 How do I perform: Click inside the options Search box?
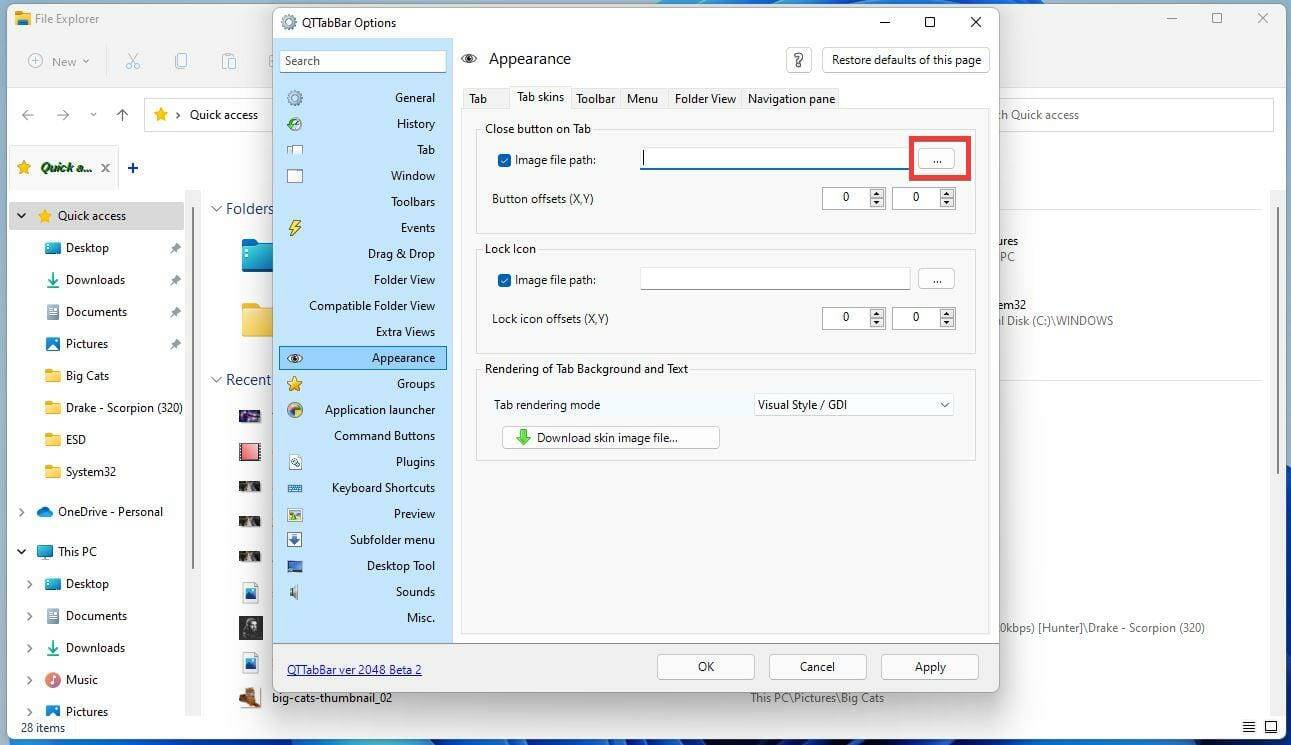363,61
